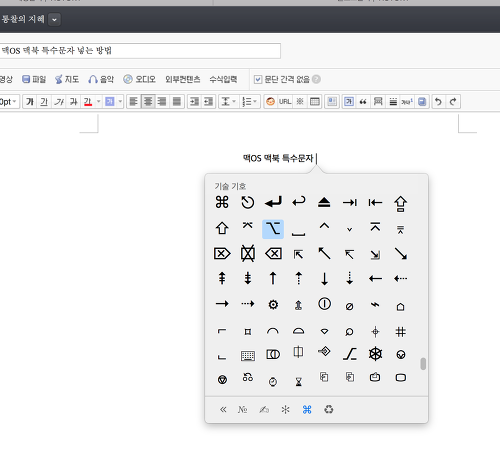This screenshot has width=500, height=451.
Task: Pick red underlined font color
Action: (88, 101)
